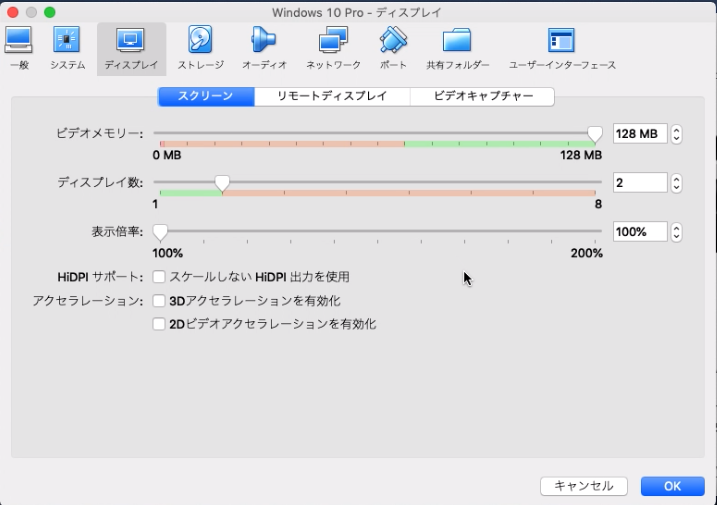Open the ユーザーインターフェース settings icon
Screen dimensions: 717x505
(x=562, y=48)
